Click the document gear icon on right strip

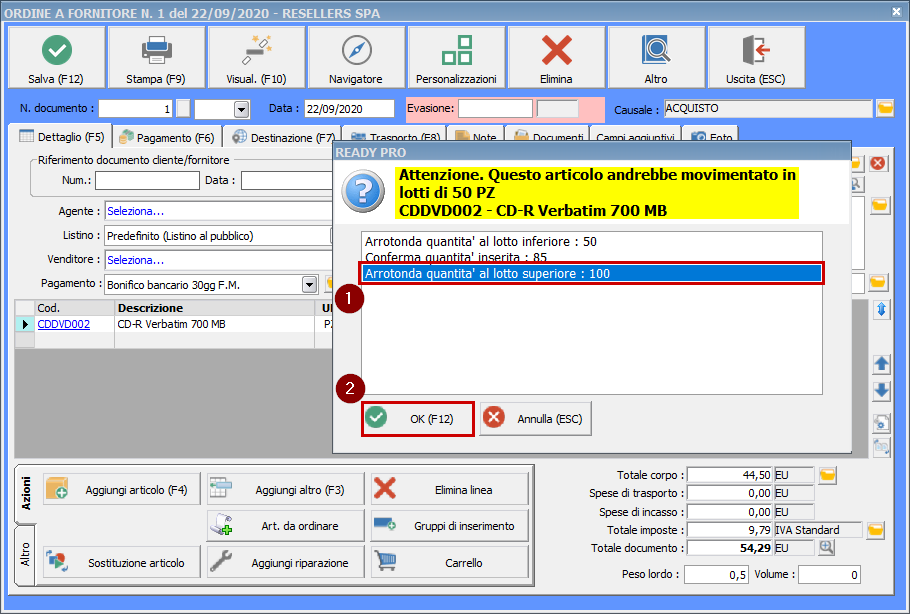point(881,423)
